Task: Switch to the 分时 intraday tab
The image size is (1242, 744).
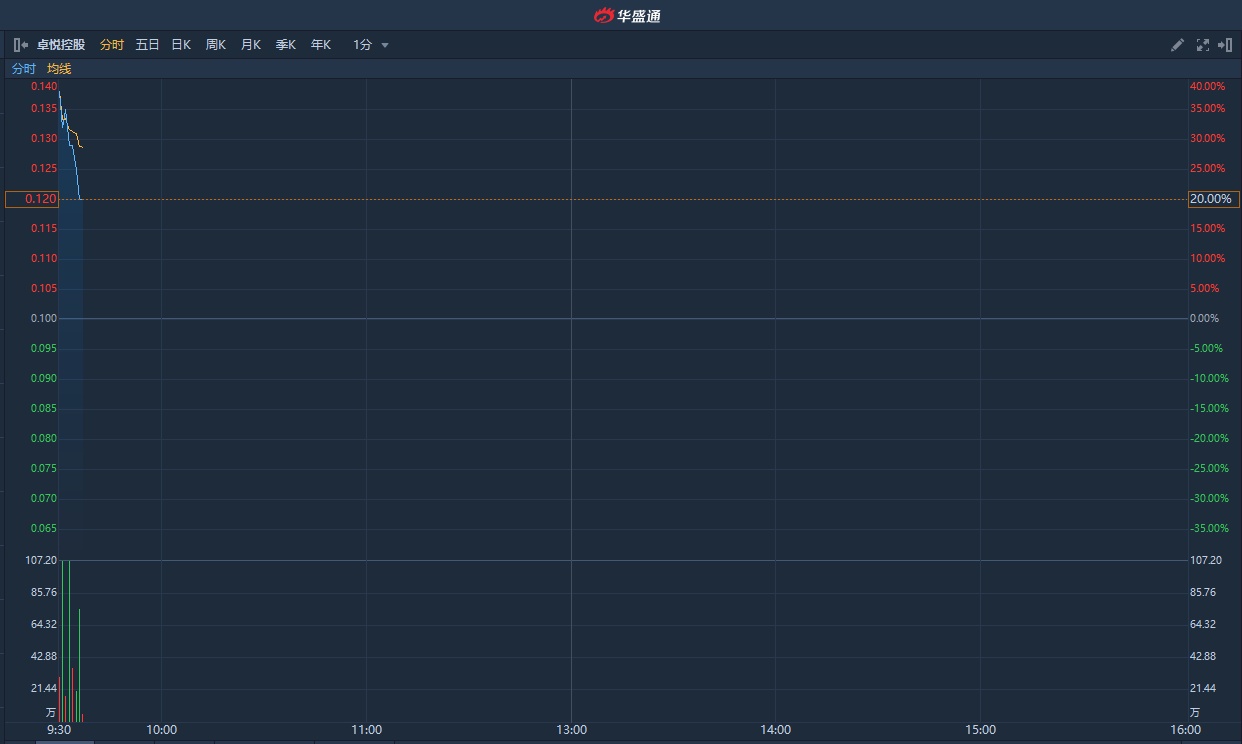Action: (x=112, y=45)
